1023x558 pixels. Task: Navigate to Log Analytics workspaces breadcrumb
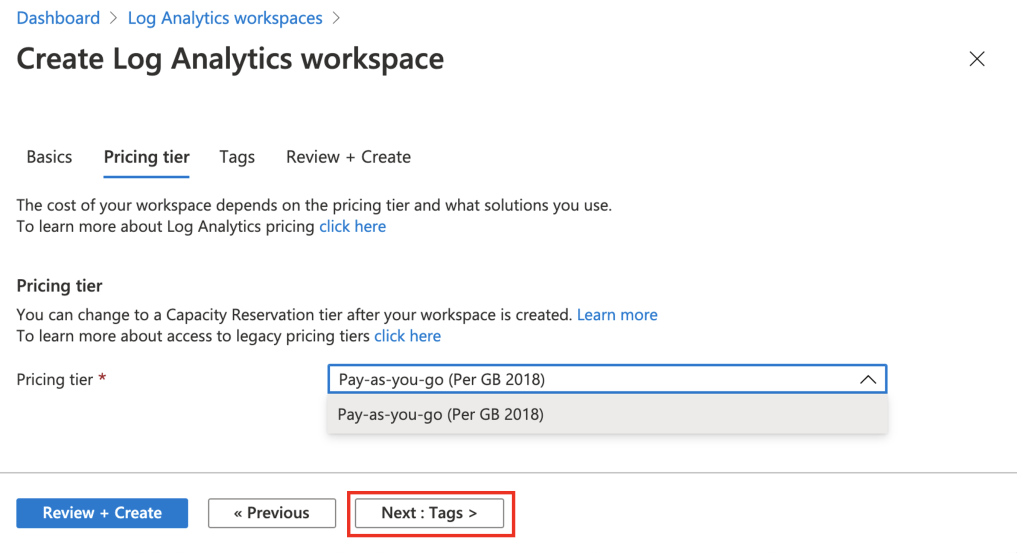pyautogui.click(x=225, y=19)
